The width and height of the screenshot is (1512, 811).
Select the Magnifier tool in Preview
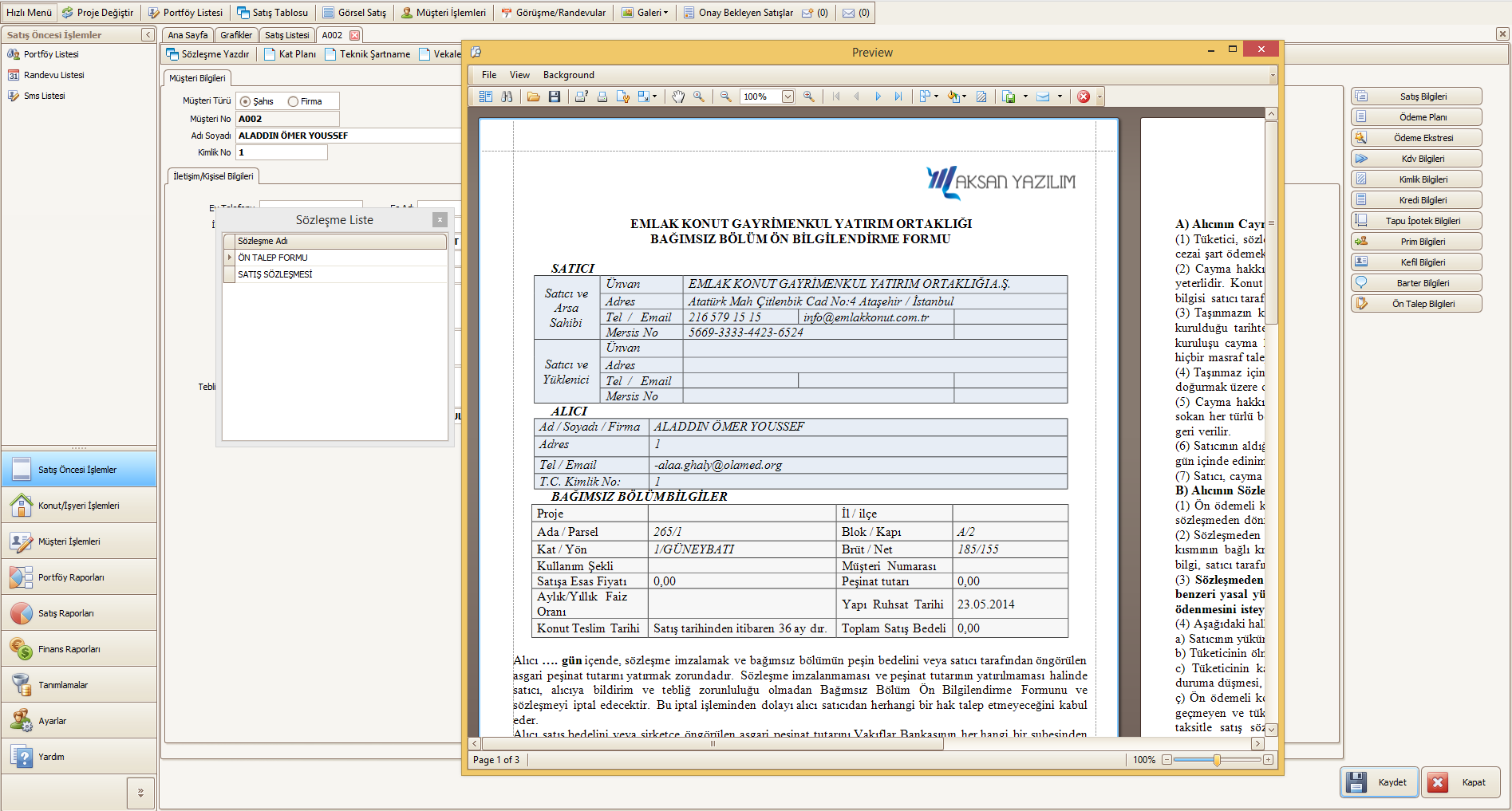pyautogui.click(x=699, y=96)
